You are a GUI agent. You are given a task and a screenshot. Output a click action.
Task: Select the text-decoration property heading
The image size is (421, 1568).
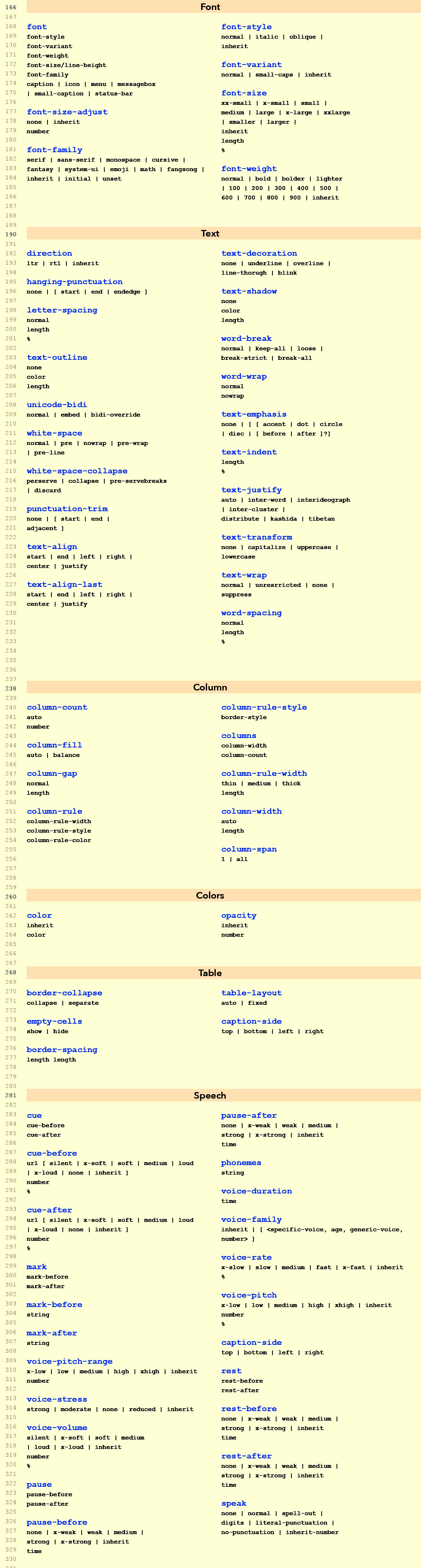pyautogui.click(x=259, y=253)
